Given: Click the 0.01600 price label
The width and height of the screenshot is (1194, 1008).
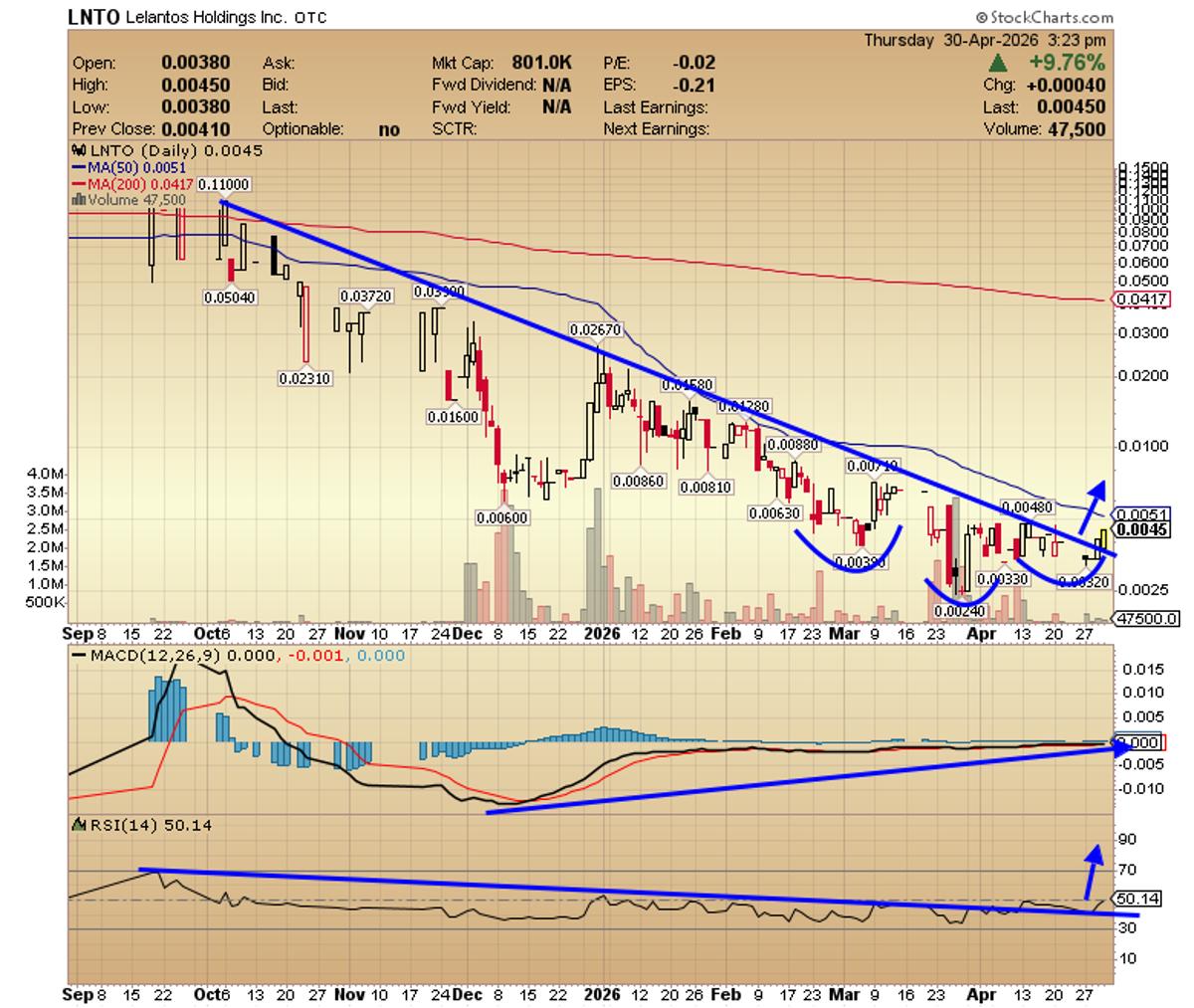Looking at the screenshot, I should click(453, 417).
